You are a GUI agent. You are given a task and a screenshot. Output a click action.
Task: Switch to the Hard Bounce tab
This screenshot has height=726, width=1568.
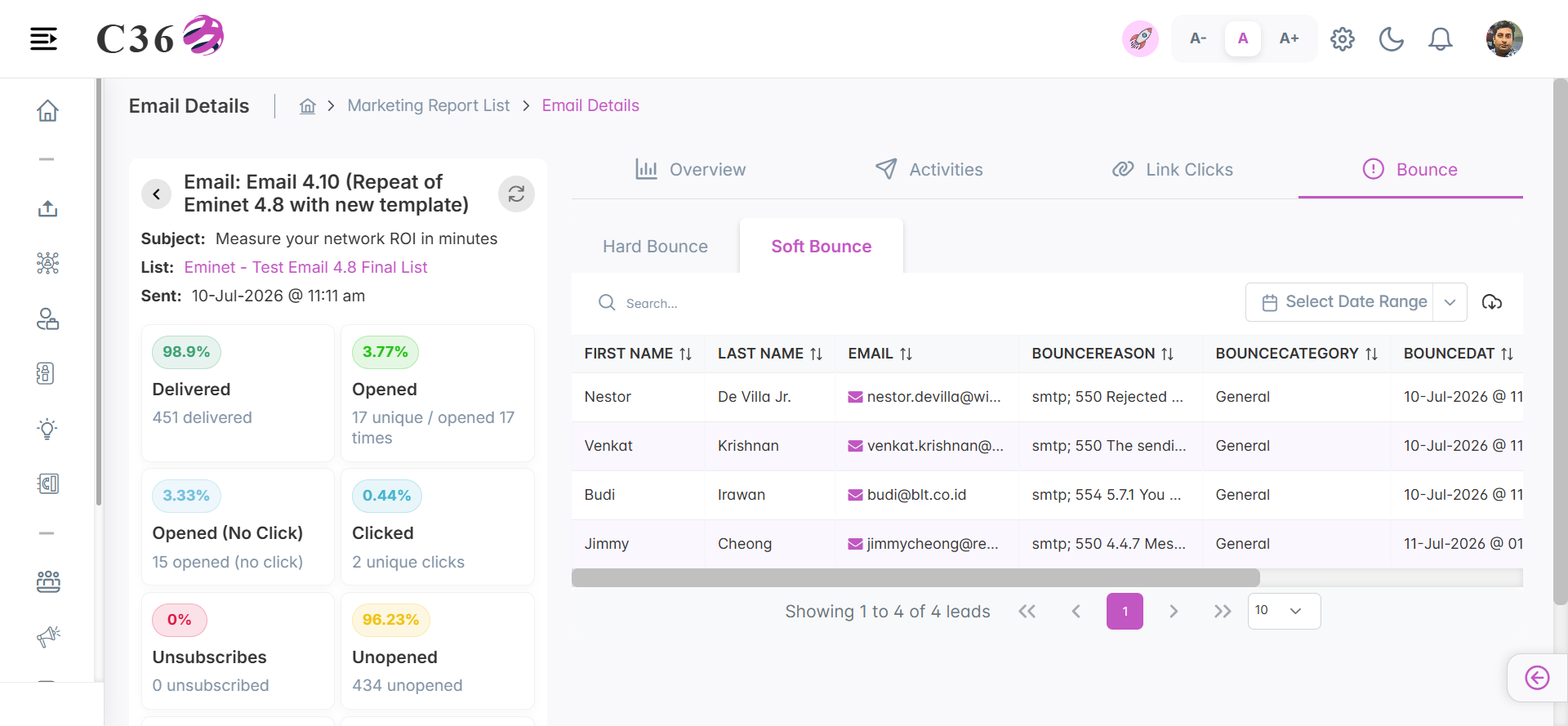(655, 247)
